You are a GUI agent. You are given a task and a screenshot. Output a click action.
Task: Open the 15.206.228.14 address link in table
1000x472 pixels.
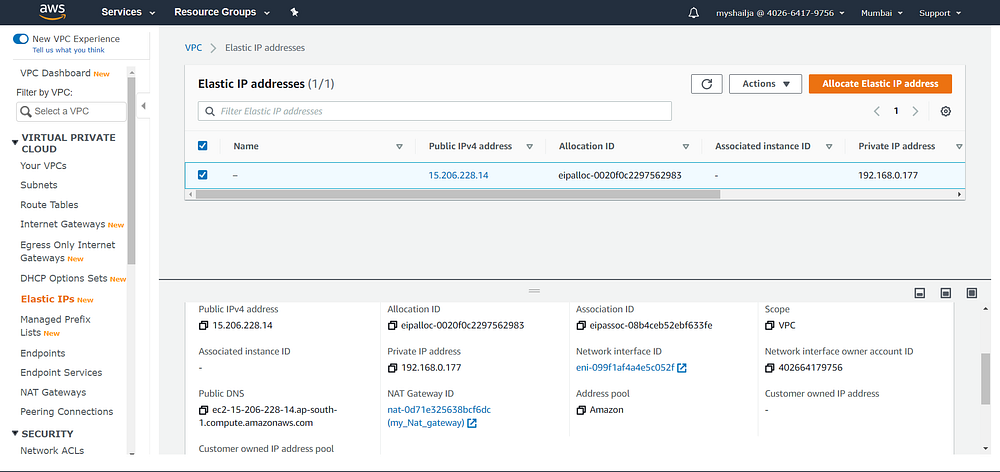(x=459, y=175)
